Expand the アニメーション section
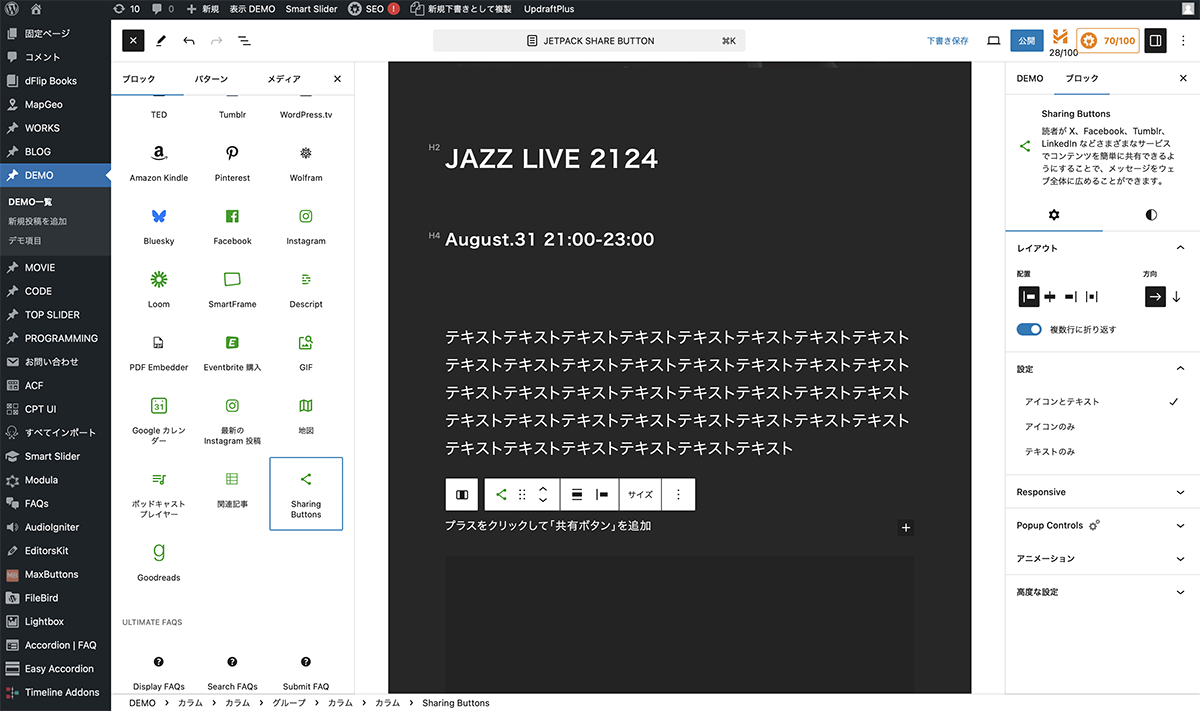 pos(1100,558)
